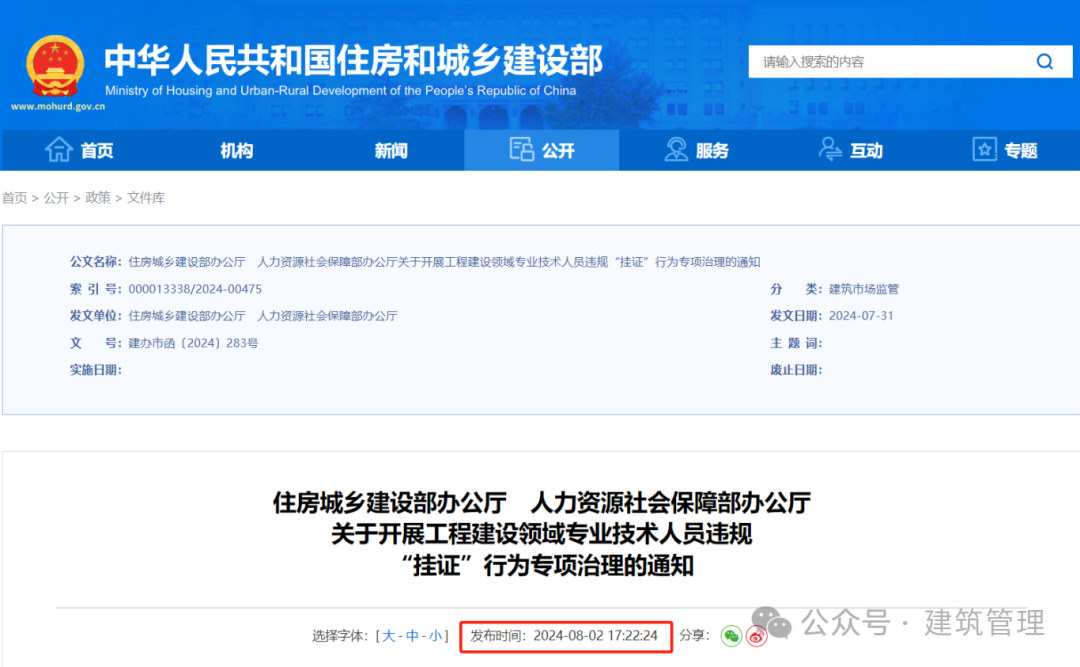The image size is (1080, 667).
Task: Click the 服务 person icon in navigation
Action: tap(674, 149)
